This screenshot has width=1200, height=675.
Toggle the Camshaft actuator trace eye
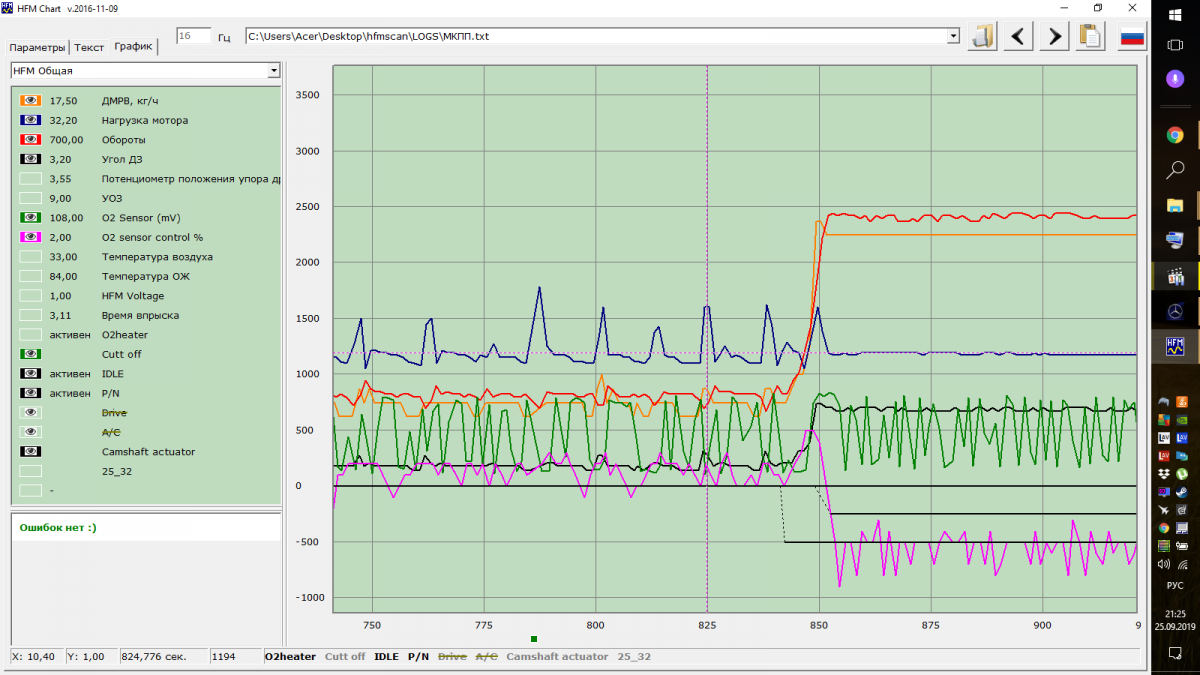[30, 451]
